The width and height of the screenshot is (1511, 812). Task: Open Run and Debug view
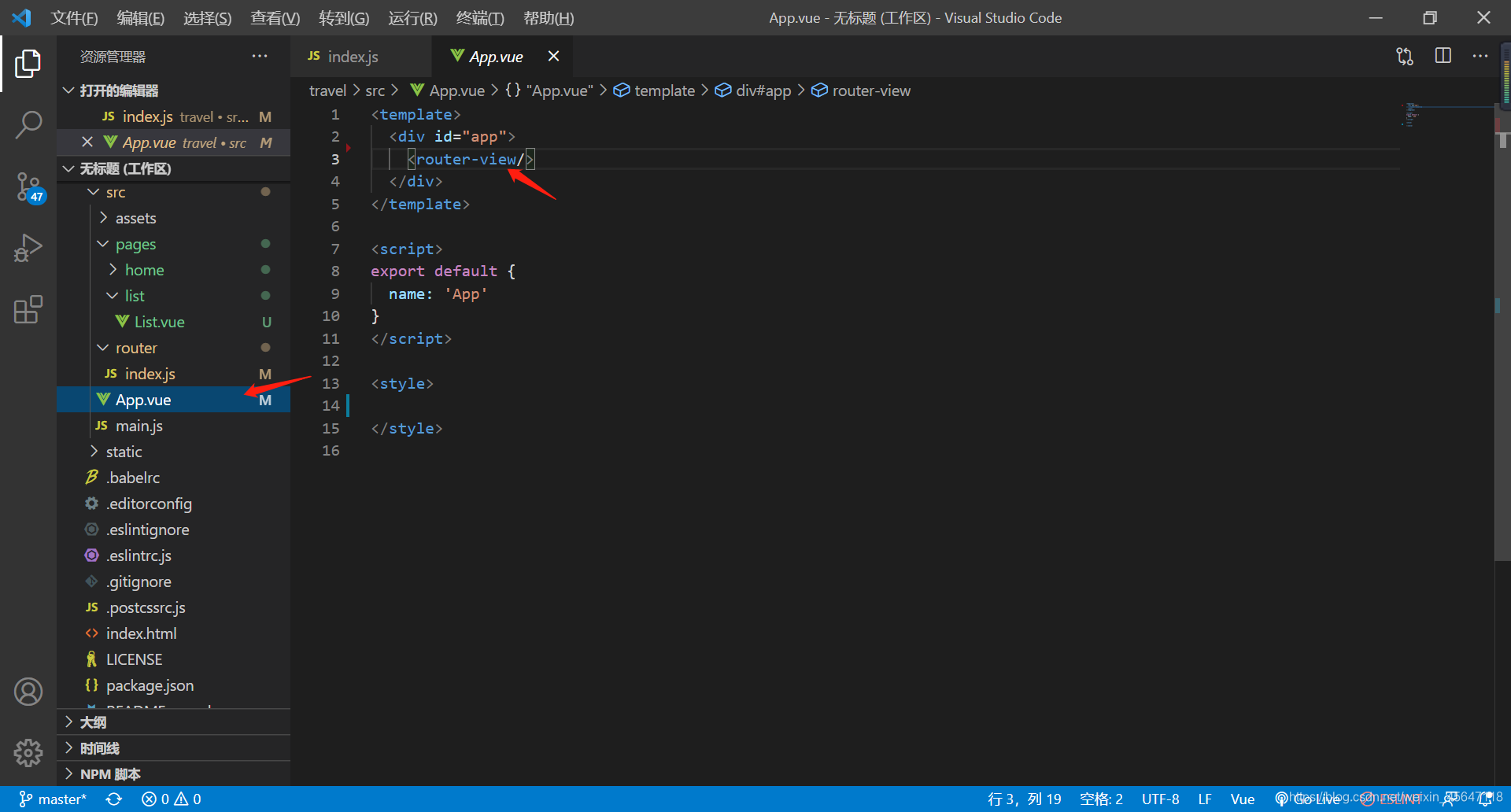tap(28, 248)
